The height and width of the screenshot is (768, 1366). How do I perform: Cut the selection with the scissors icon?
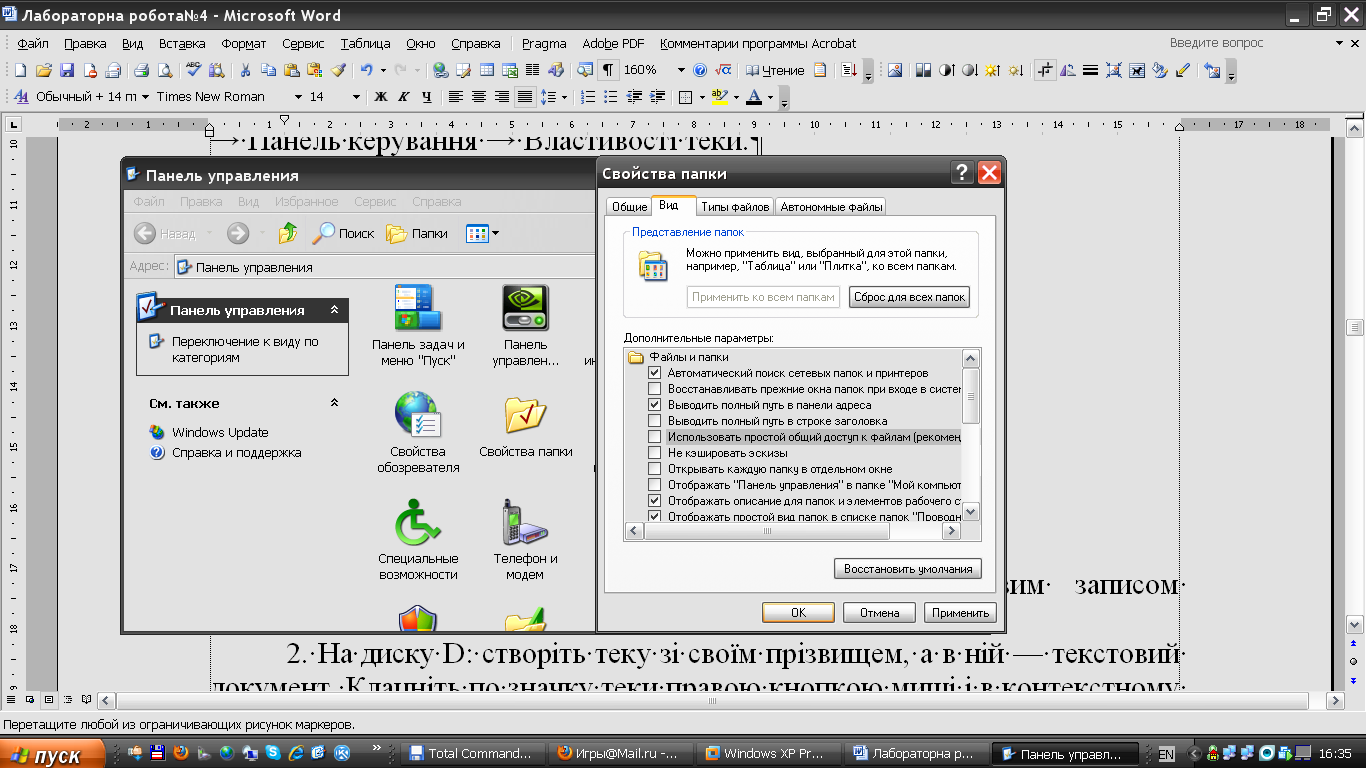coord(245,70)
